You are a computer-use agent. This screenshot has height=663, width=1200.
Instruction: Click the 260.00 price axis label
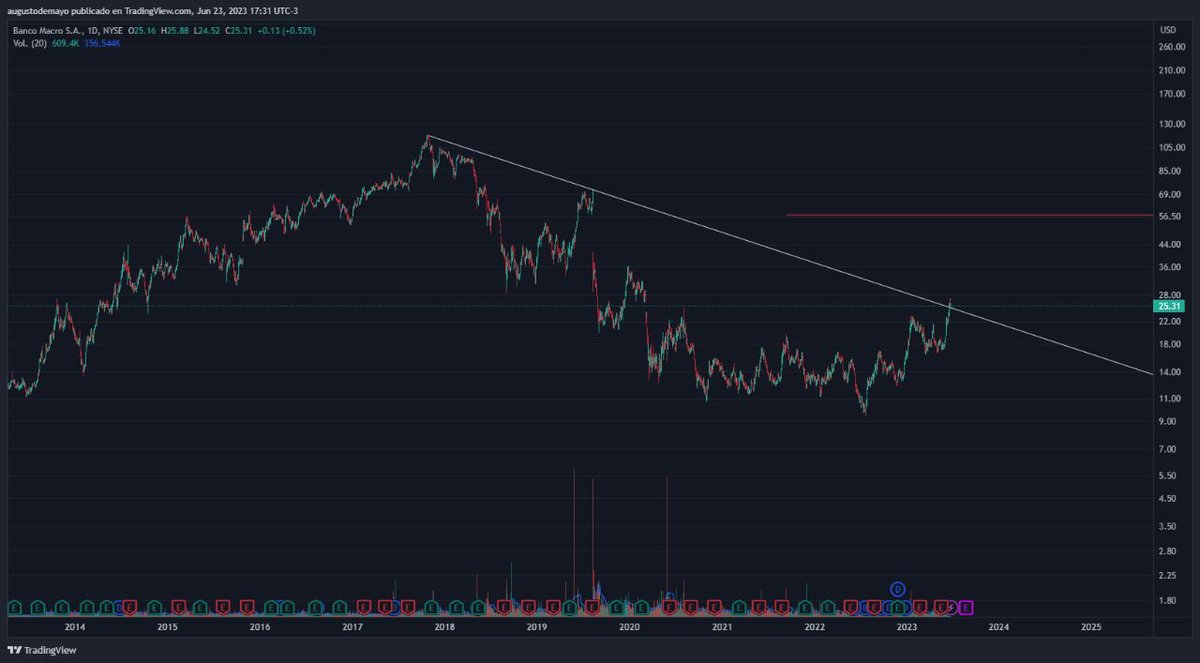coord(1172,46)
